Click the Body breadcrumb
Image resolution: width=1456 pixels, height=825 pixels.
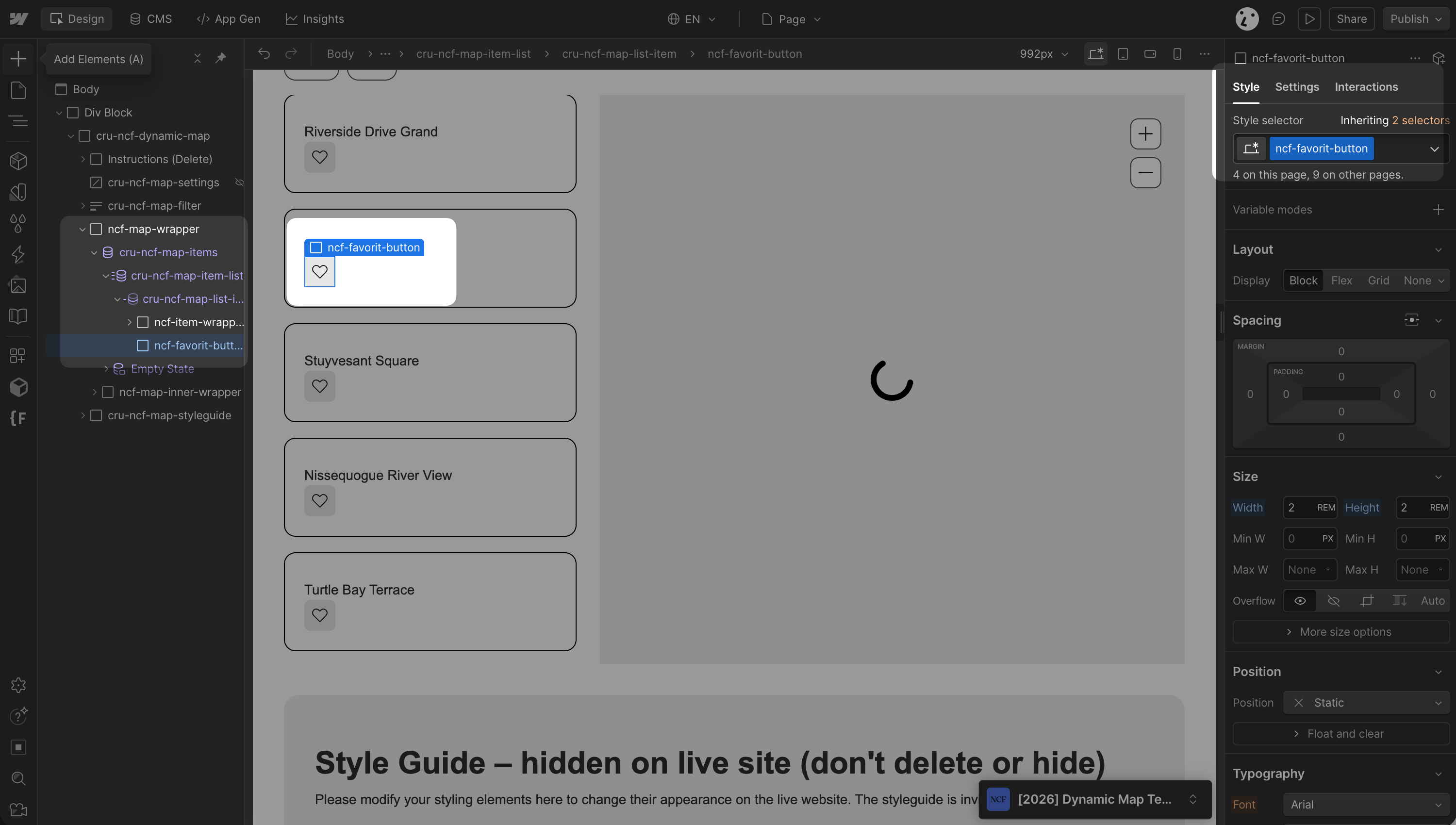(340, 54)
